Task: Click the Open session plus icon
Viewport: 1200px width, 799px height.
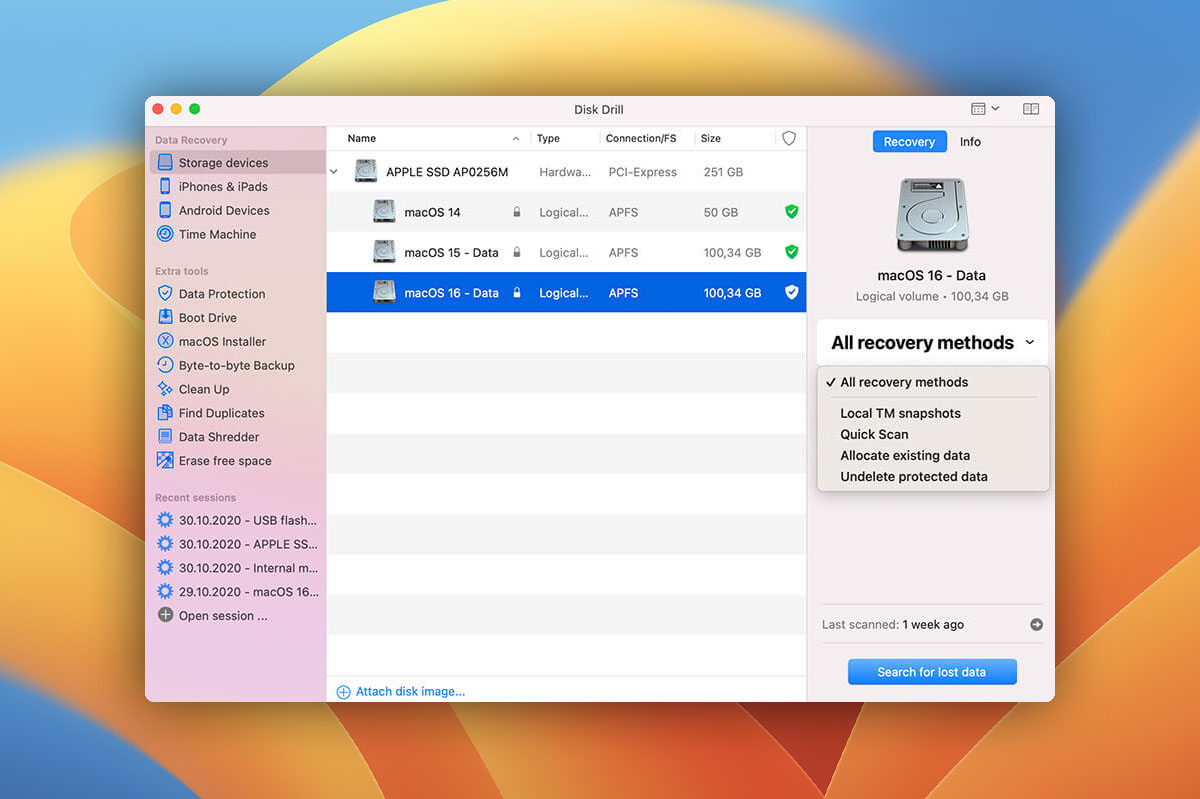Action: (x=165, y=615)
